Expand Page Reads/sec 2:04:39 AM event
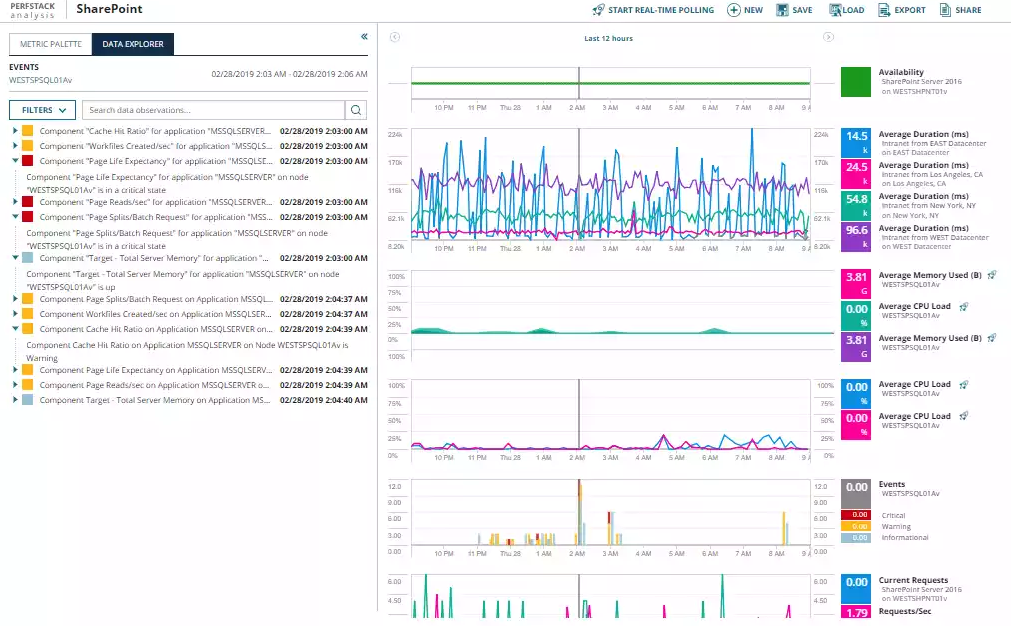Screen dimensions: 1011x626 [x=15, y=385]
